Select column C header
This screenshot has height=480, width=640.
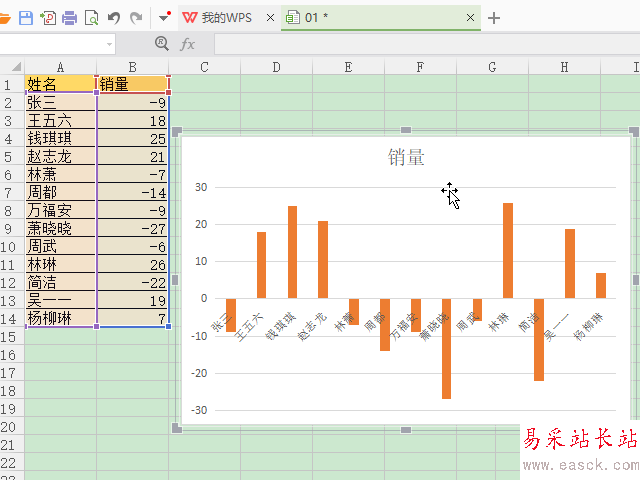coord(204,67)
